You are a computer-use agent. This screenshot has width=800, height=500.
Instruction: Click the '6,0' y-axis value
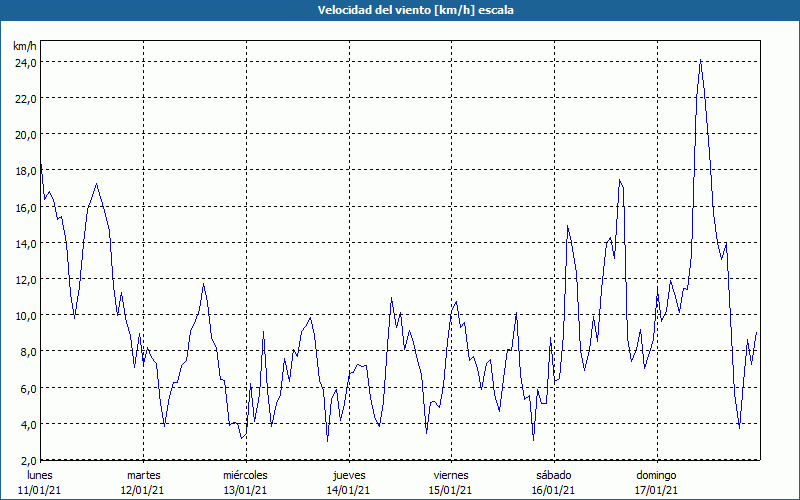coord(29,389)
